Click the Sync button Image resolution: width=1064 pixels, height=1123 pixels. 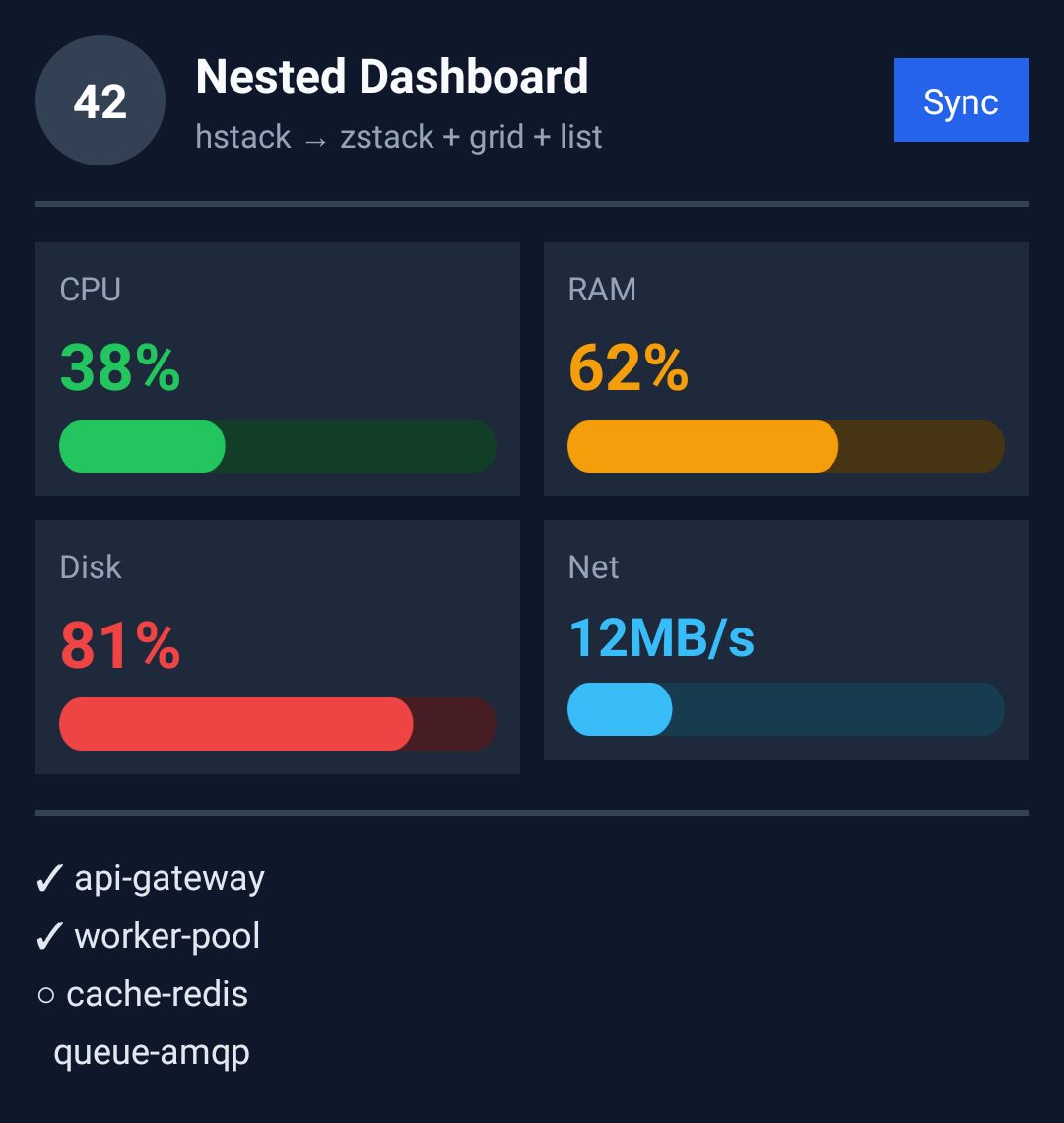coord(961,100)
